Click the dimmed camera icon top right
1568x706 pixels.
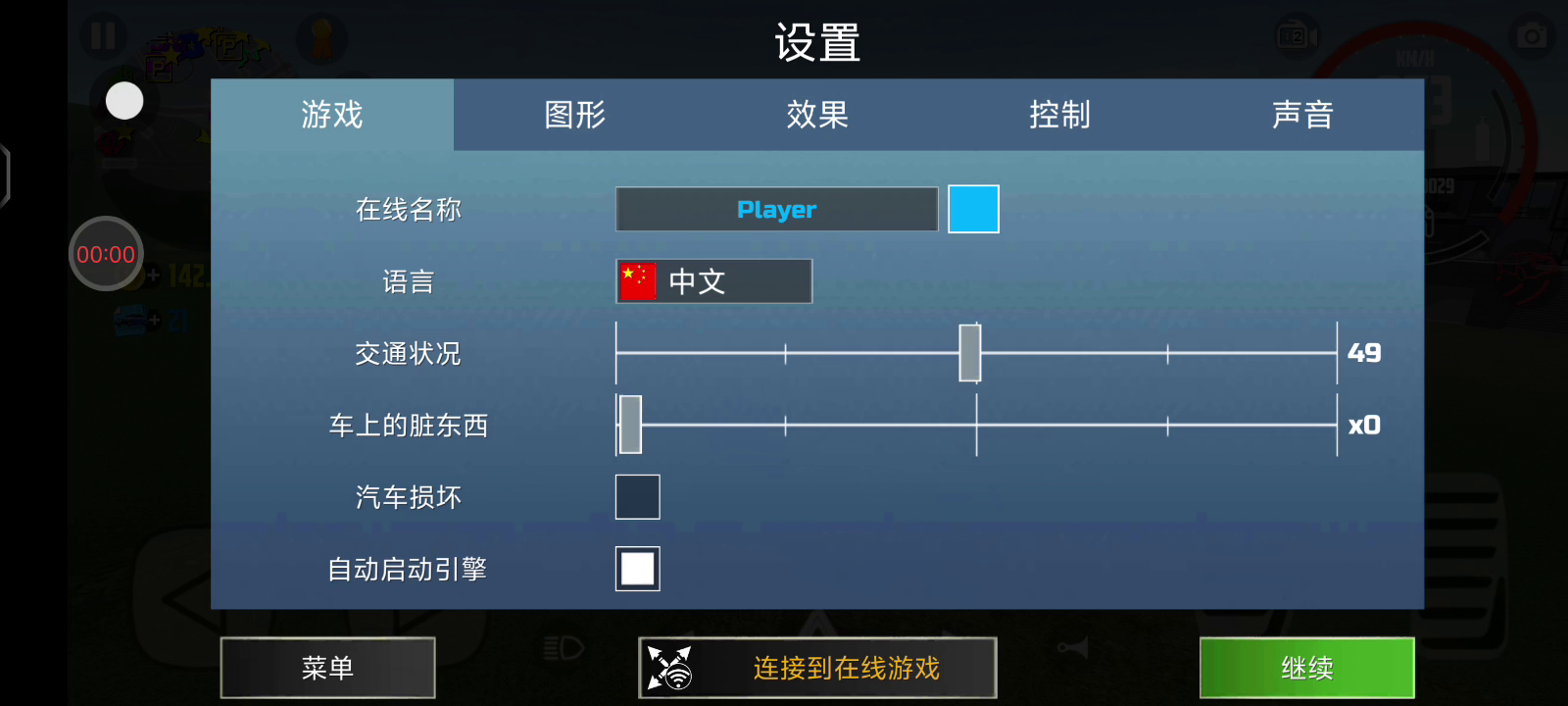tap(1532, 36)
